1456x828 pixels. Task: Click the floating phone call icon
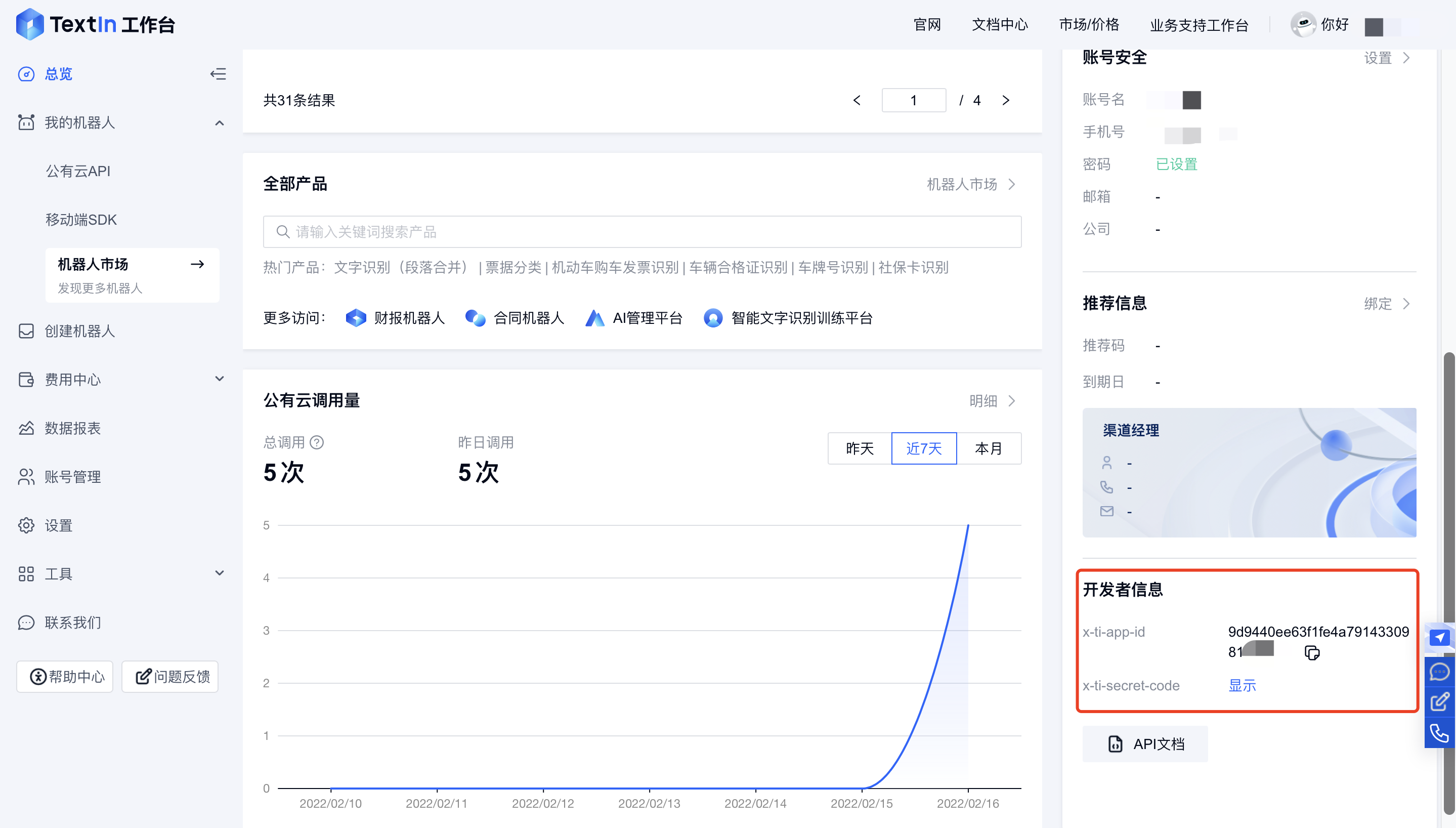pos(1439,733)
